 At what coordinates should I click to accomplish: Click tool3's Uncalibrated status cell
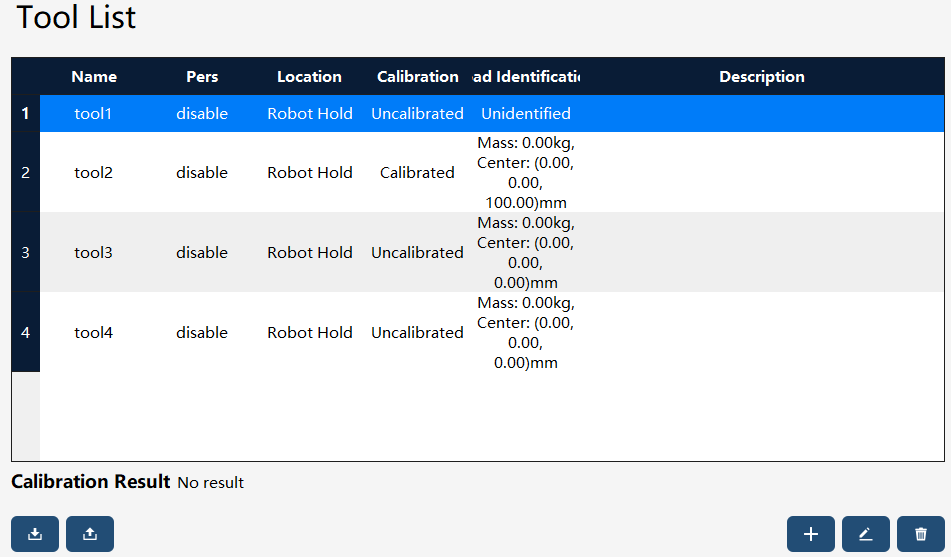[417, 252]
